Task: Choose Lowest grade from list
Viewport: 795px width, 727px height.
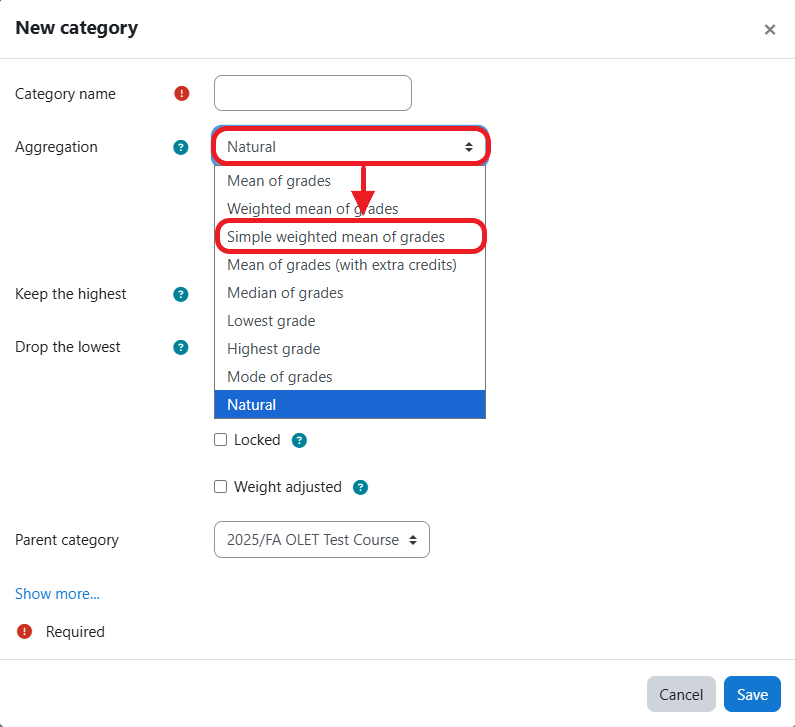Action: pyautogui.click(x=271, y=321)
